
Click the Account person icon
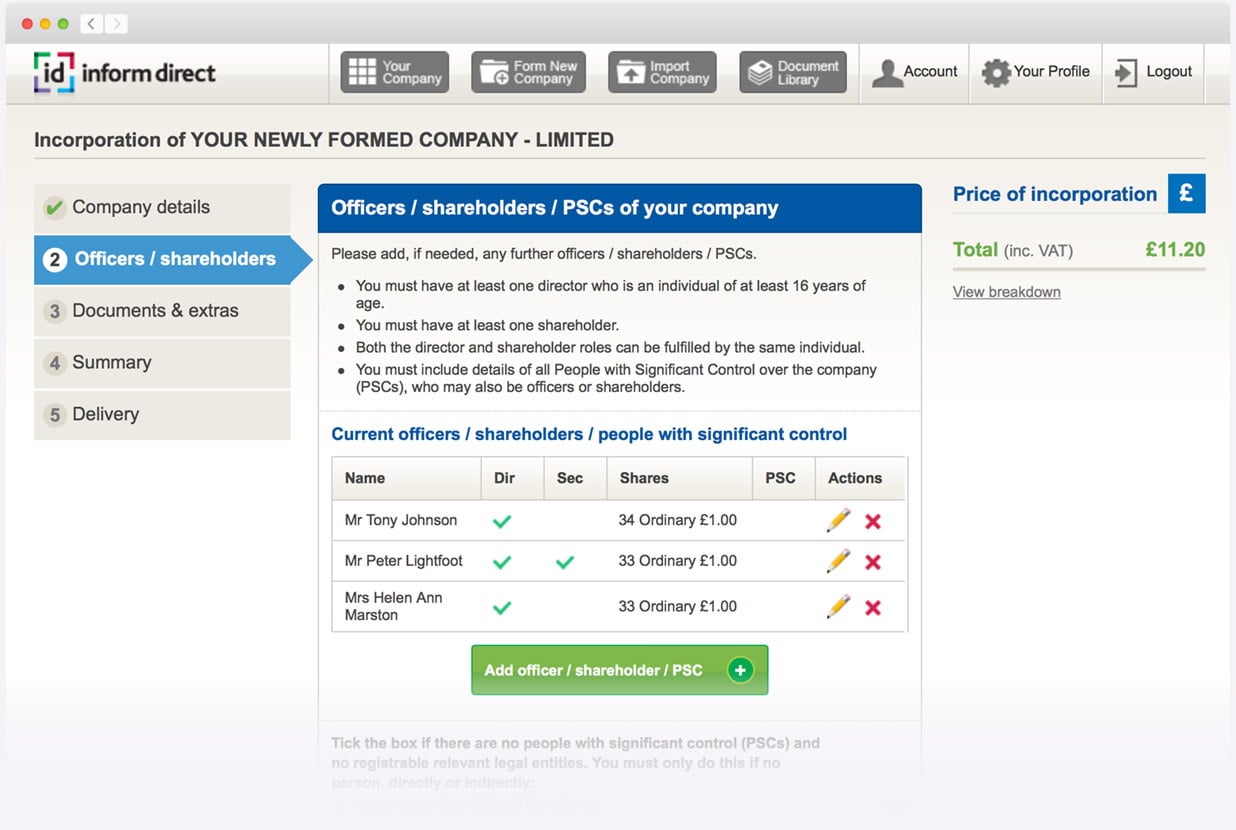pyautogui.click(x=888, y=71)
